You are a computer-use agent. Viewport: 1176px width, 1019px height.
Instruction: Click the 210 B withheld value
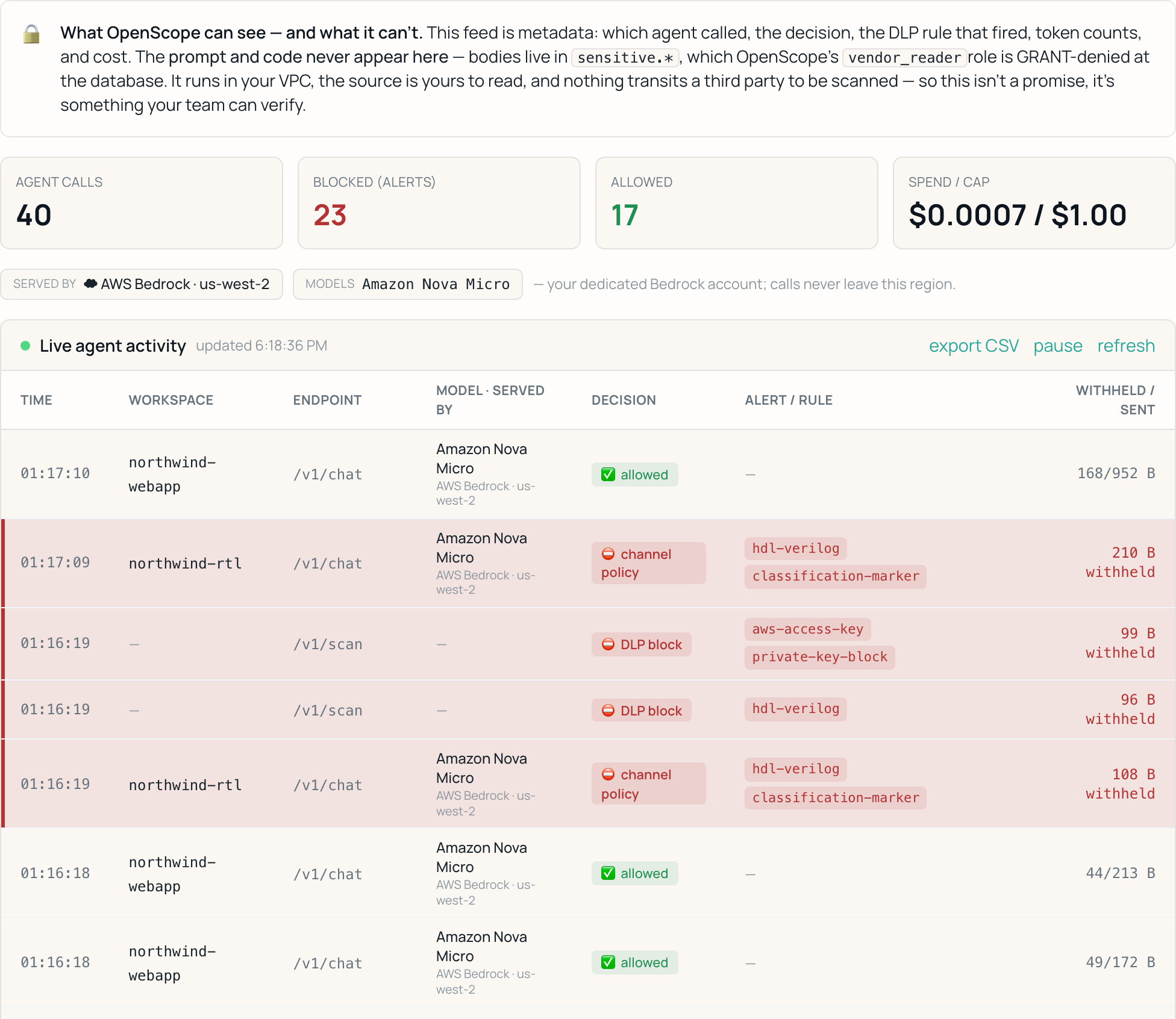[x=1121, y=562]
